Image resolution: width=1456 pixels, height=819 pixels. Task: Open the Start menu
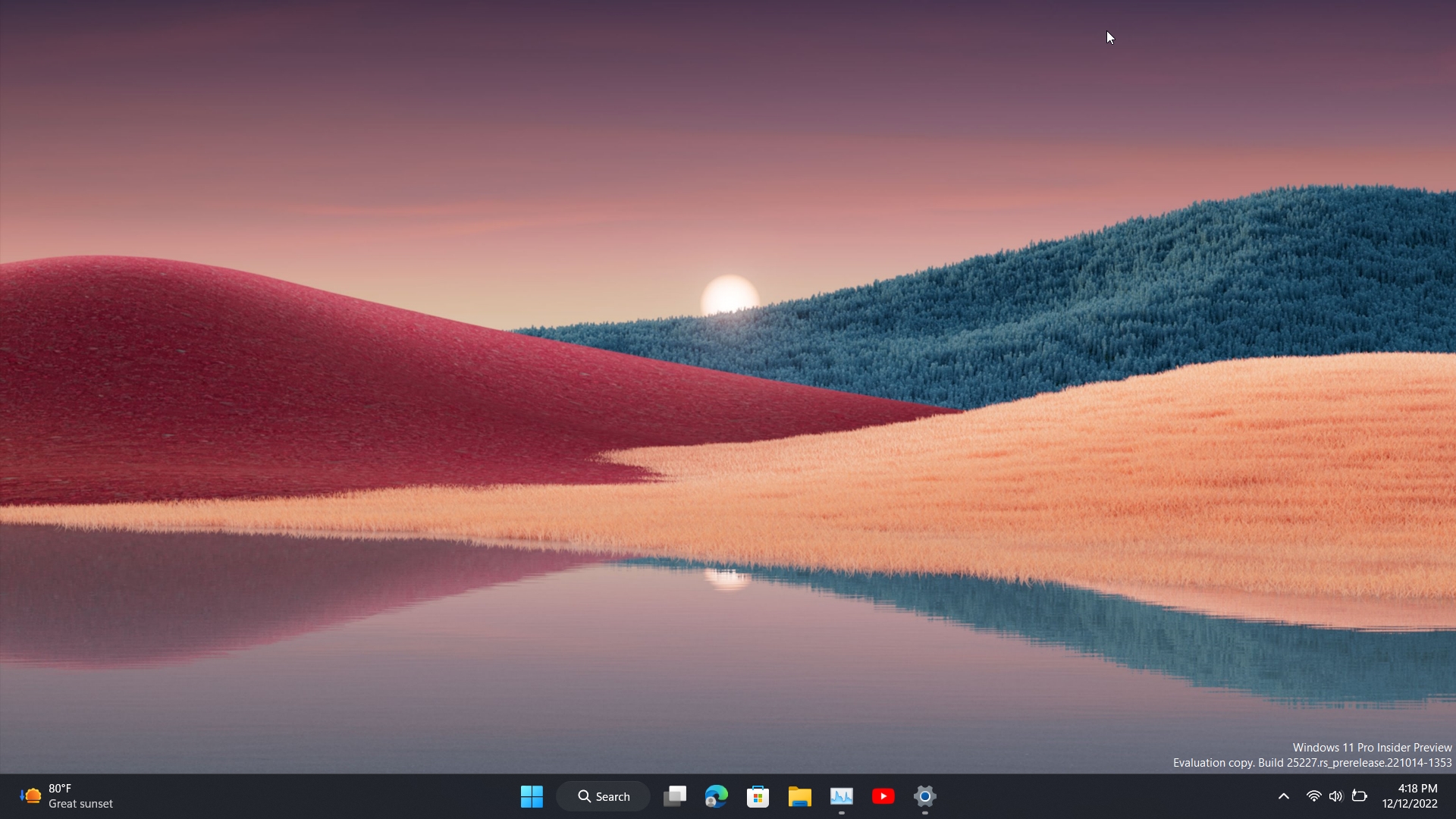point(532,796)
